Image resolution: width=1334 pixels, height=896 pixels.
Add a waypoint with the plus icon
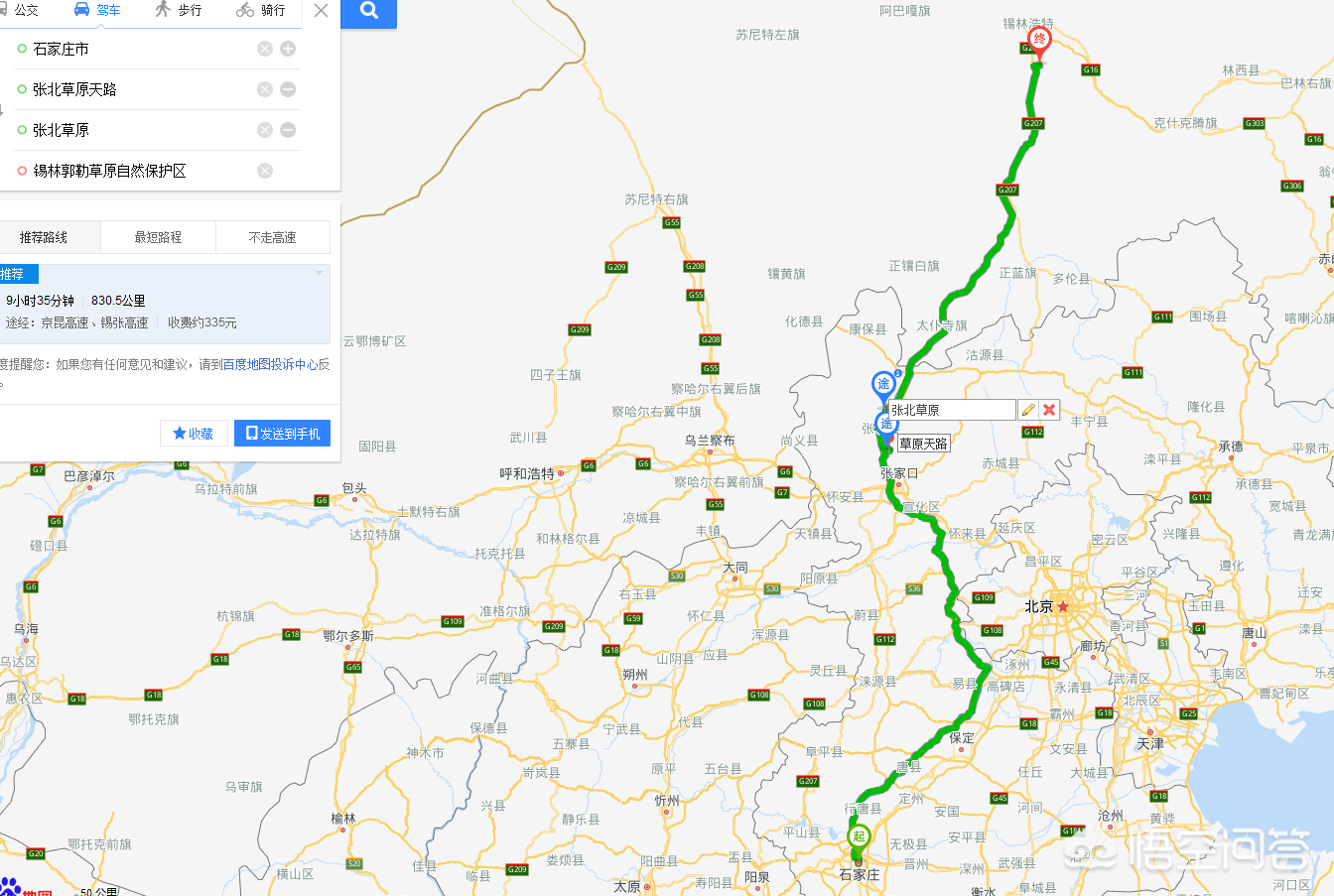(288, 49)
